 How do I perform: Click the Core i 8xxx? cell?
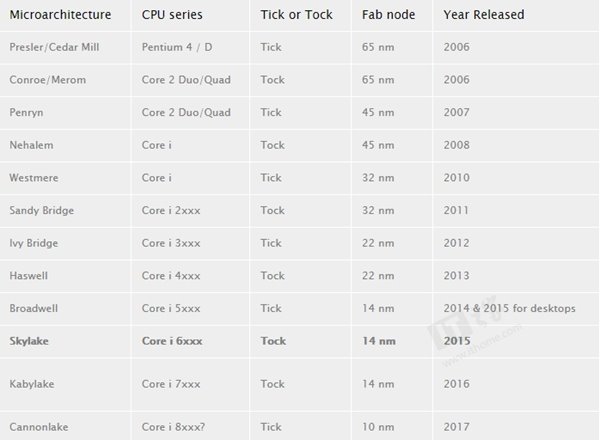173,427
